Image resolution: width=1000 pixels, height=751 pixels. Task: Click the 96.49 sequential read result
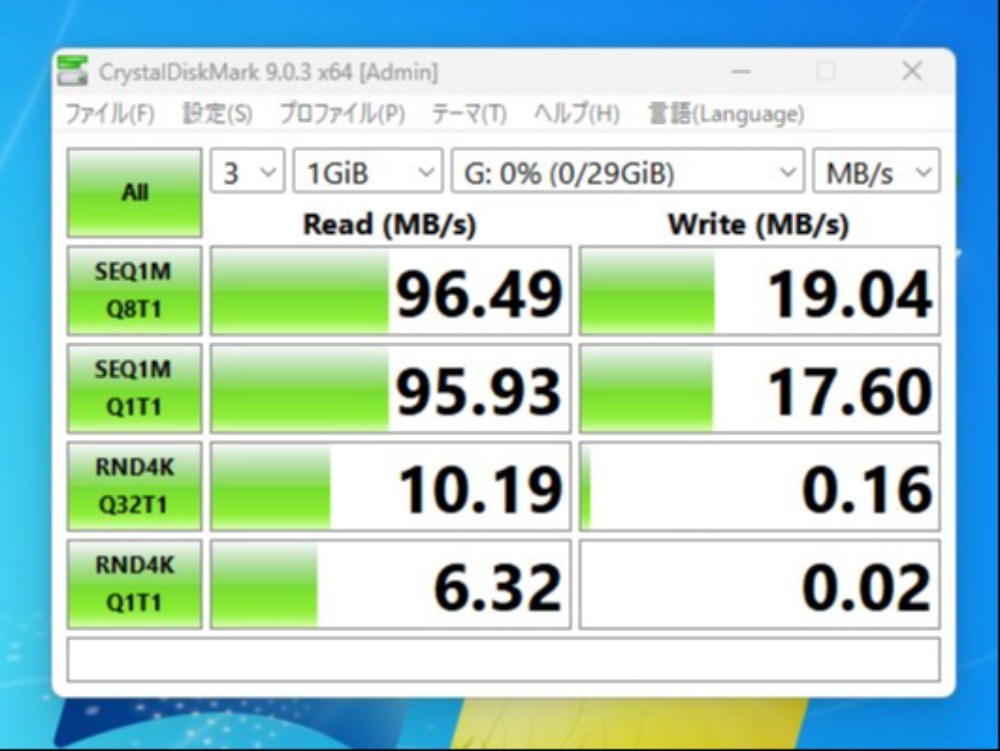click(x=390, y=290)
